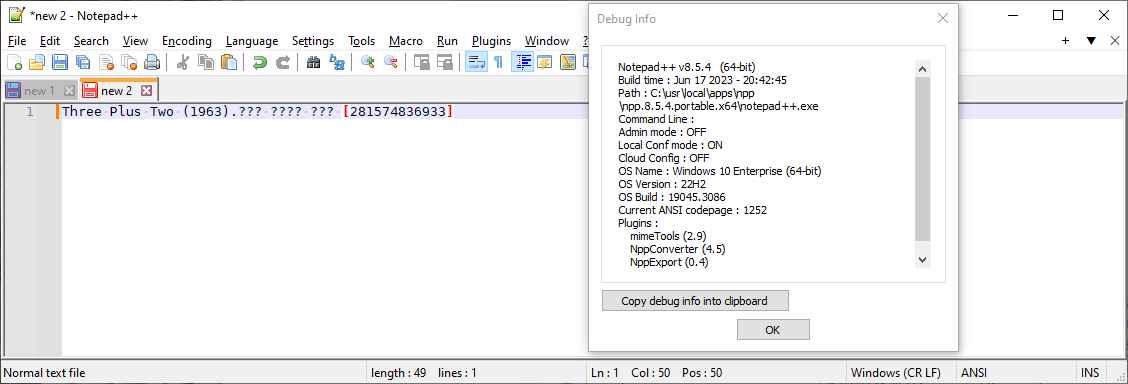
Task: Click the Debug Info scrollbar thumb
Action: (x=923, y=159)
